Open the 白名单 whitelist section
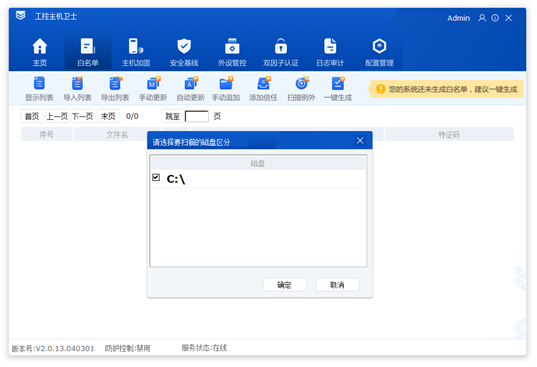Image resolution: width=537 pixels, height=367 pixels. (88, 52)
